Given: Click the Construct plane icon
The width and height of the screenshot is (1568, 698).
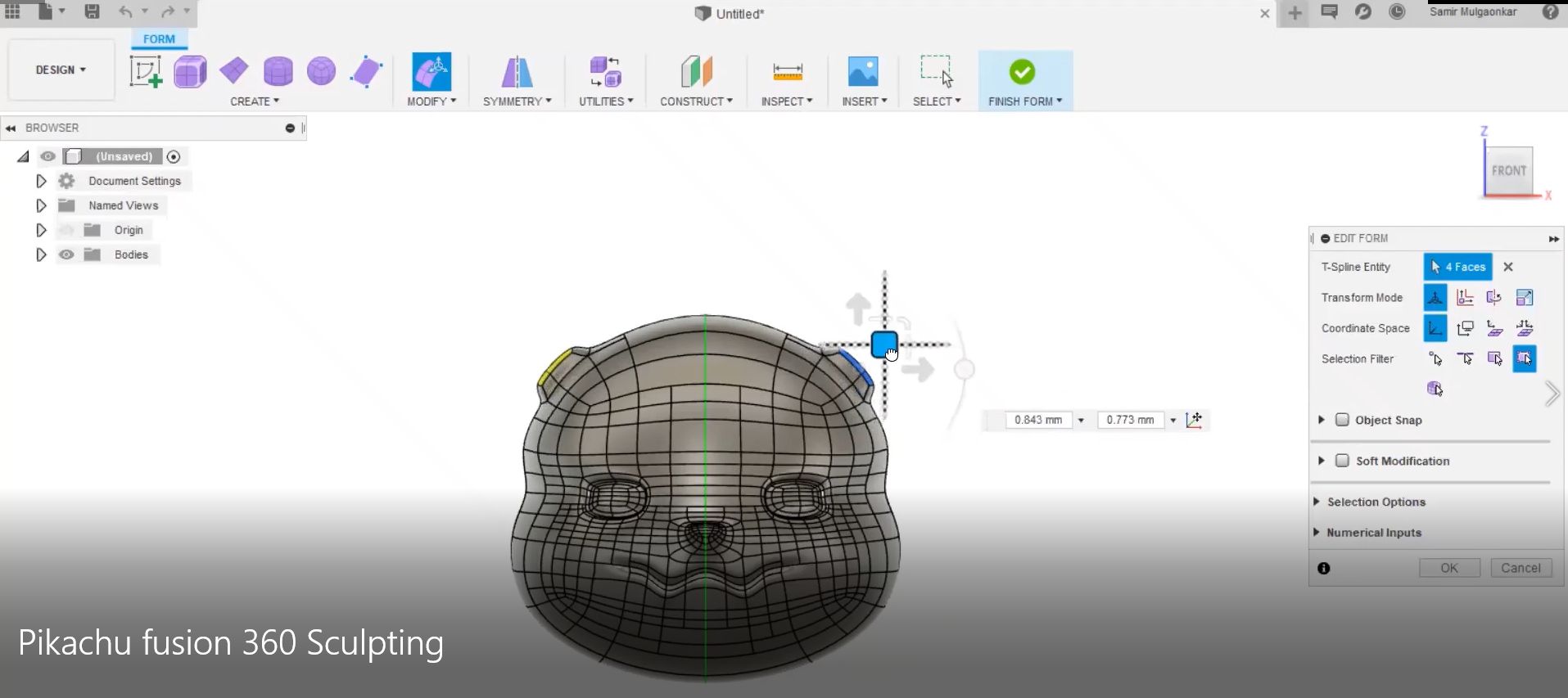Looking at the screenshot, I should (x=696, y=71).
